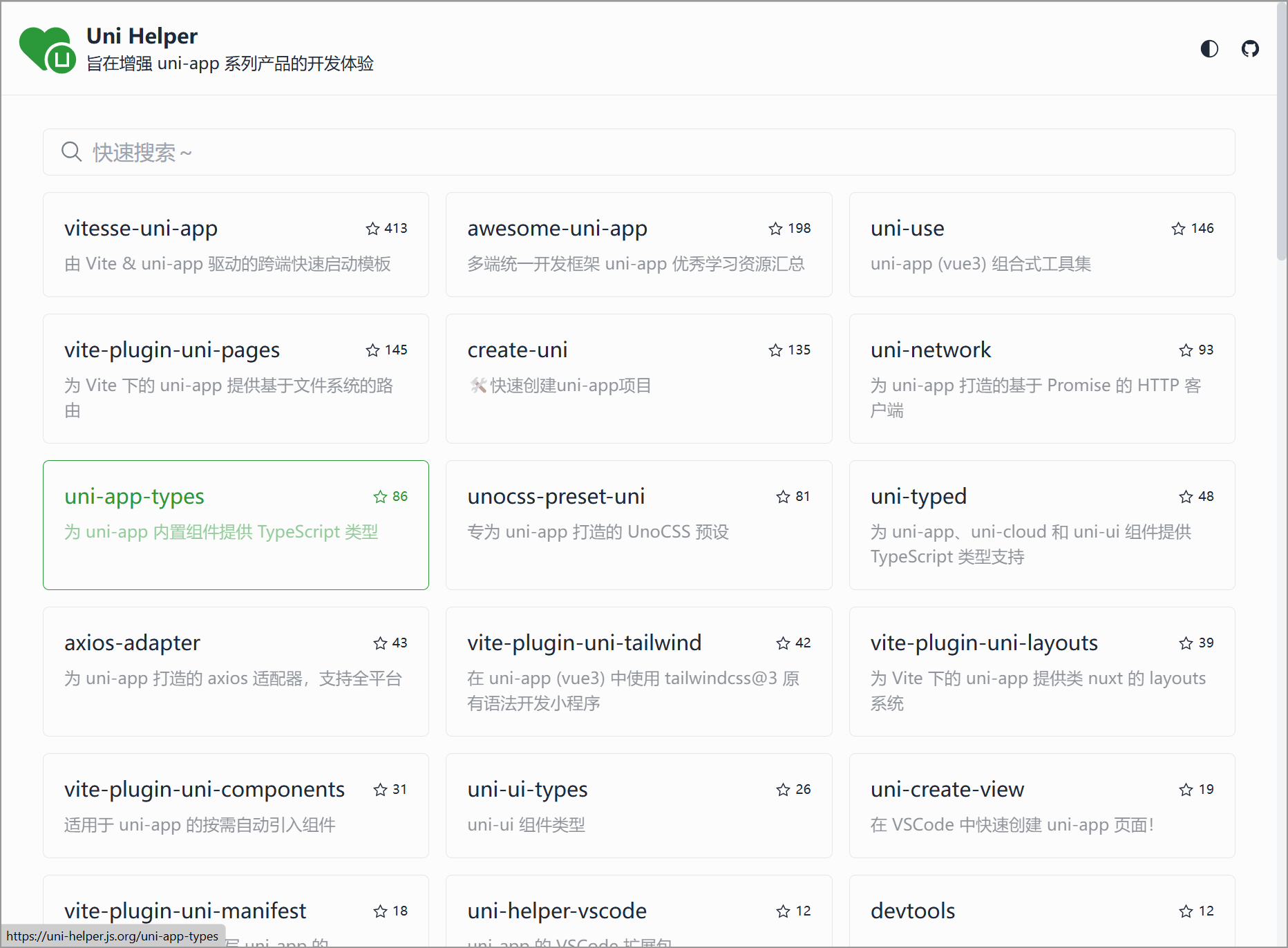Click the star icon on devtools

1186,911
